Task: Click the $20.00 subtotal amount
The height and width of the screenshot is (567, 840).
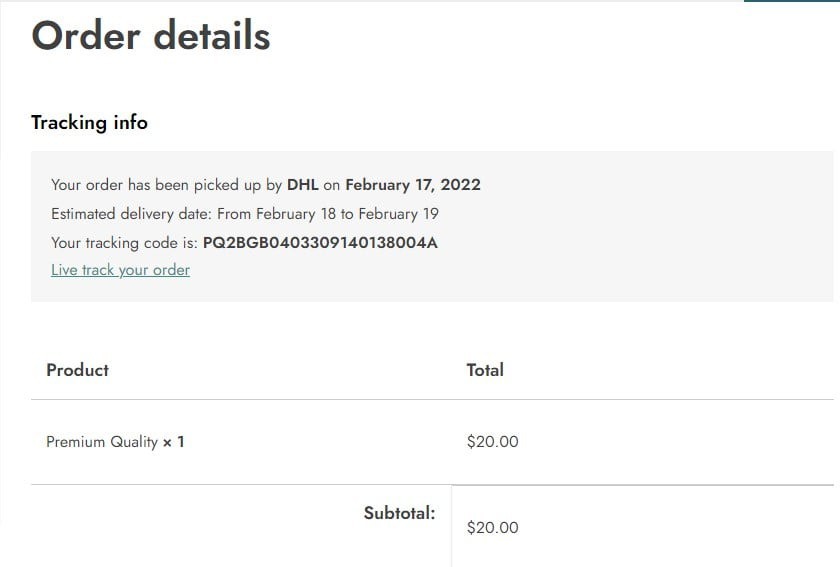Action: click(492, 528)
